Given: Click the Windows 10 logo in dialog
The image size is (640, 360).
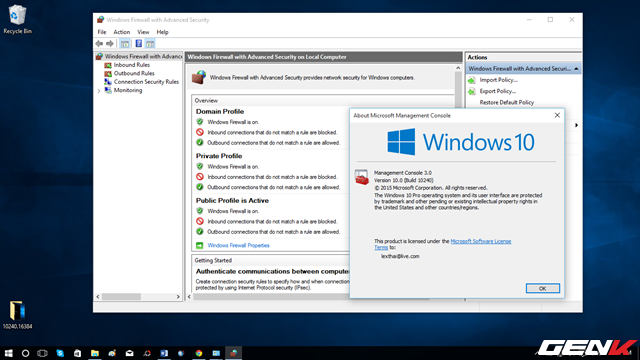Looking at the screenshot, I should (460, 142).
